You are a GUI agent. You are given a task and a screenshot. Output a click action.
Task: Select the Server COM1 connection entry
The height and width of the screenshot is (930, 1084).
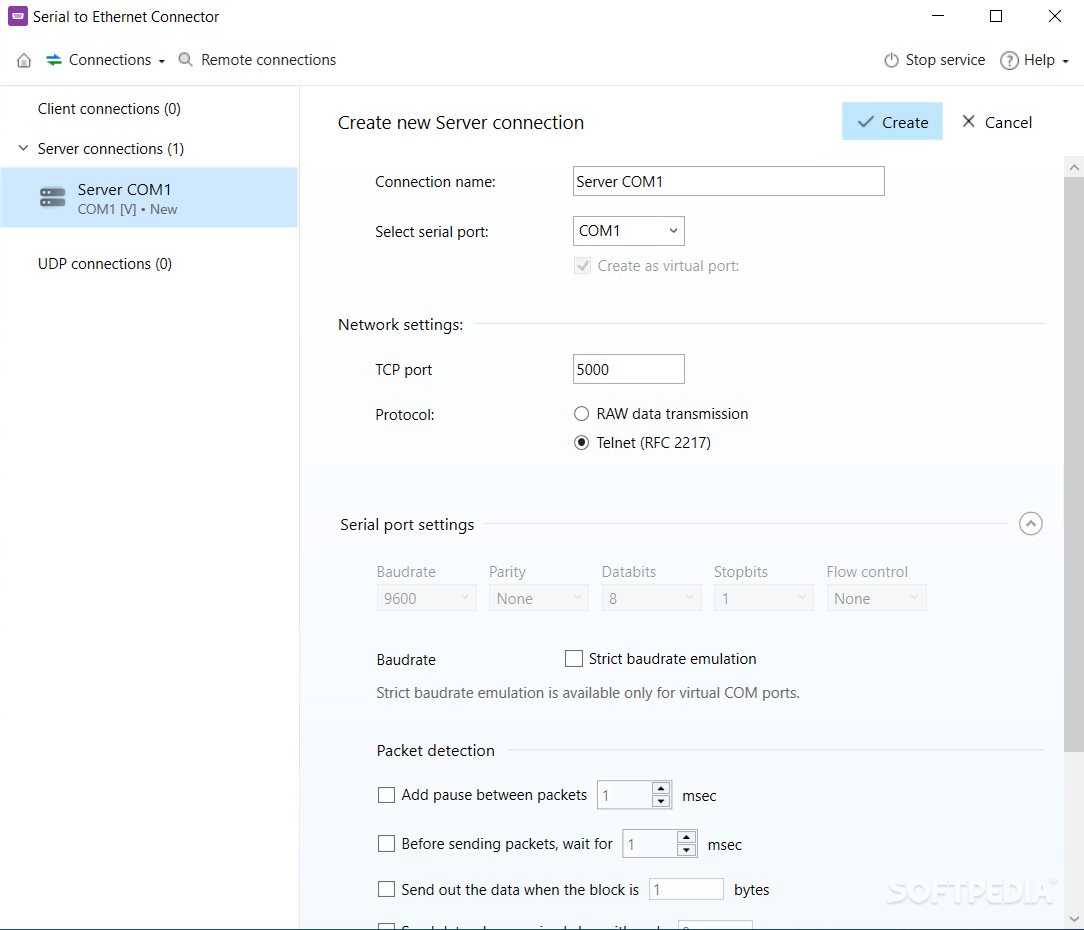pyautogui.click(x=149, y=197)
